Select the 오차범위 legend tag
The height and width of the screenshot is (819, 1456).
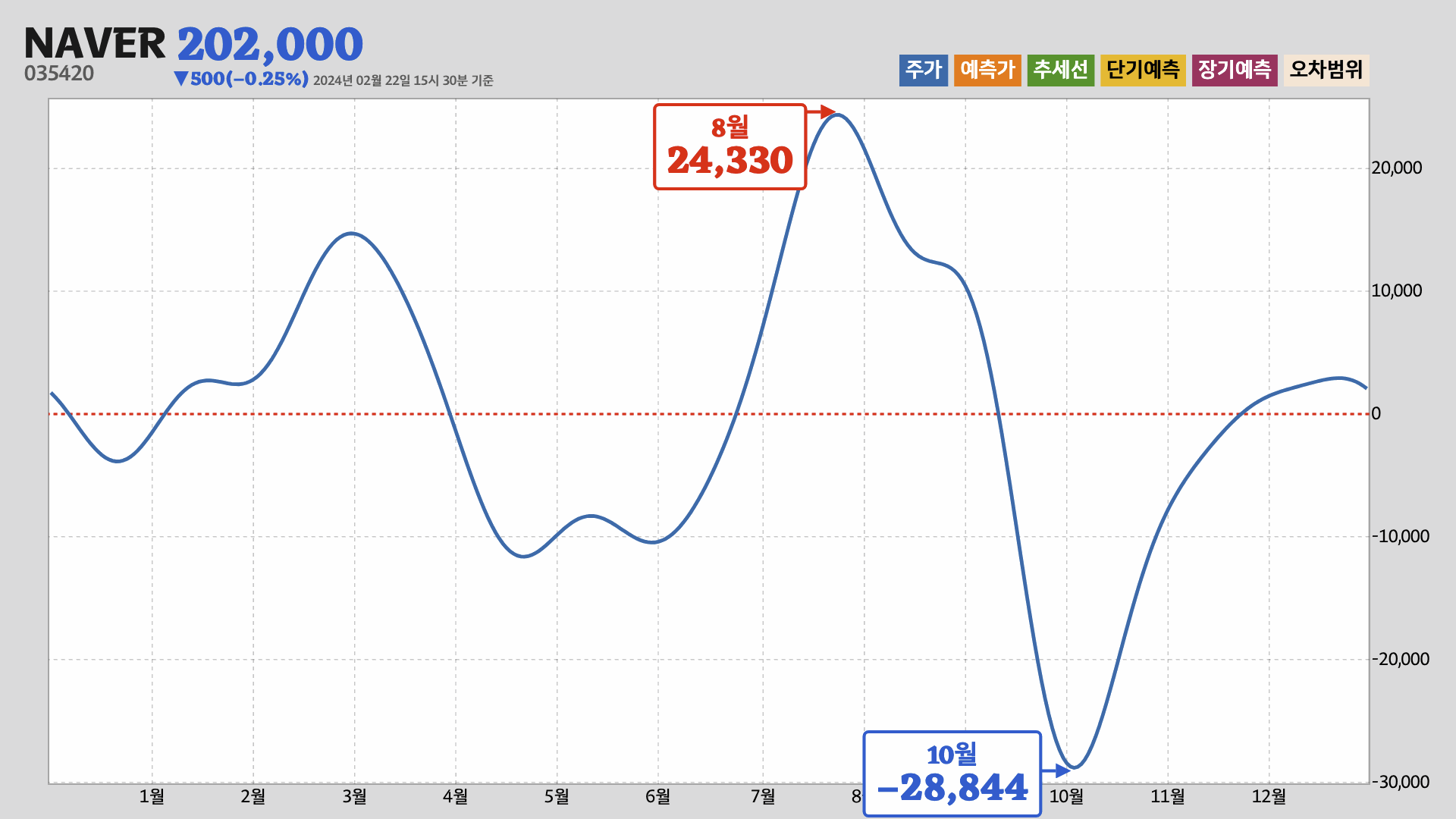1326,70
